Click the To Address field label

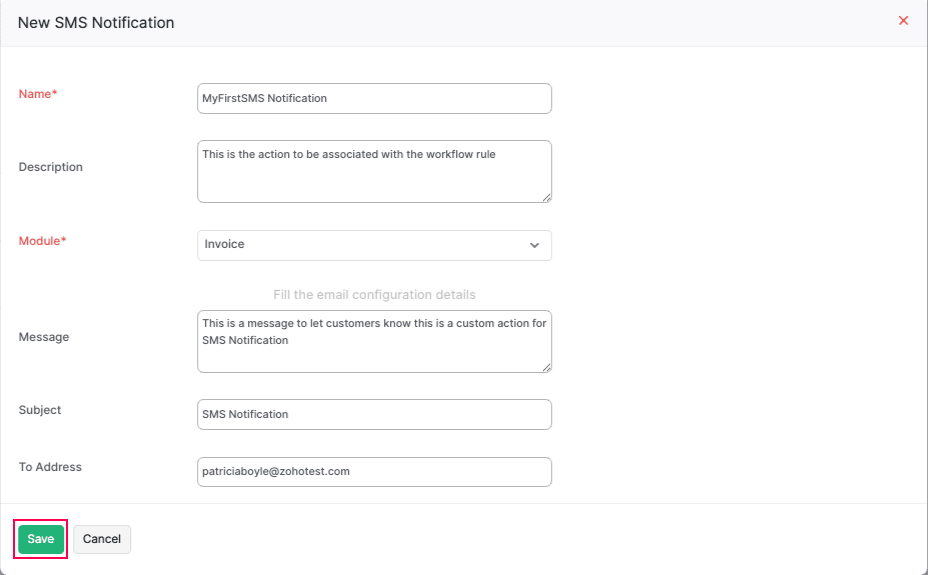[x=50, y=467]
